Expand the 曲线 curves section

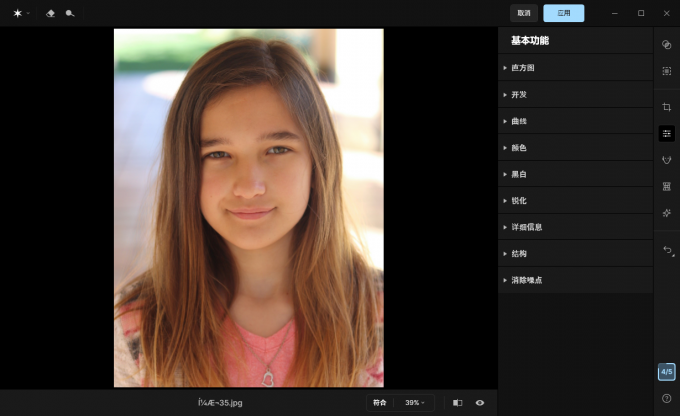(x=575, y=121)
